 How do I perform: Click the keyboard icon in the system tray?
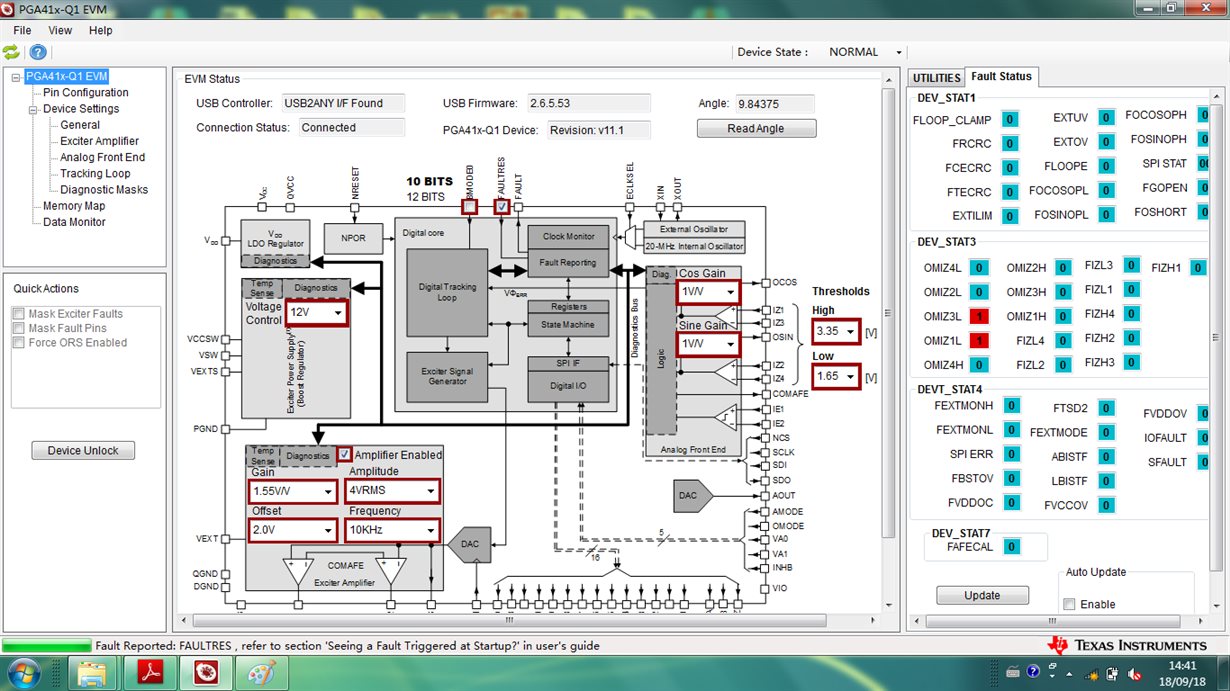point(1013,671)
